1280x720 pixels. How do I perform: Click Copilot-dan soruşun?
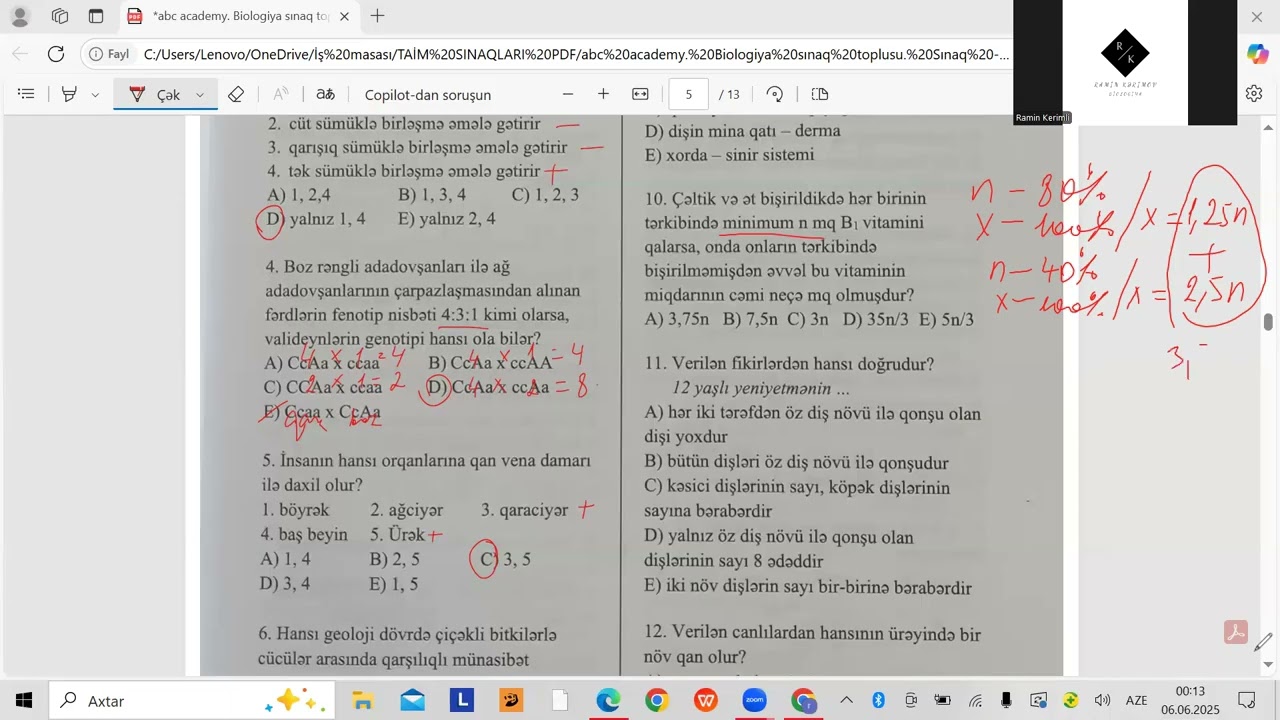pyautogui.click(x=428, y=94)
